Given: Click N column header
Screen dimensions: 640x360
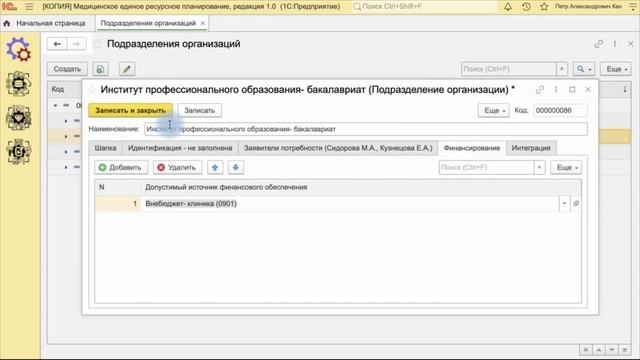Looking at the screenshot, I should (x=118, y=187).
